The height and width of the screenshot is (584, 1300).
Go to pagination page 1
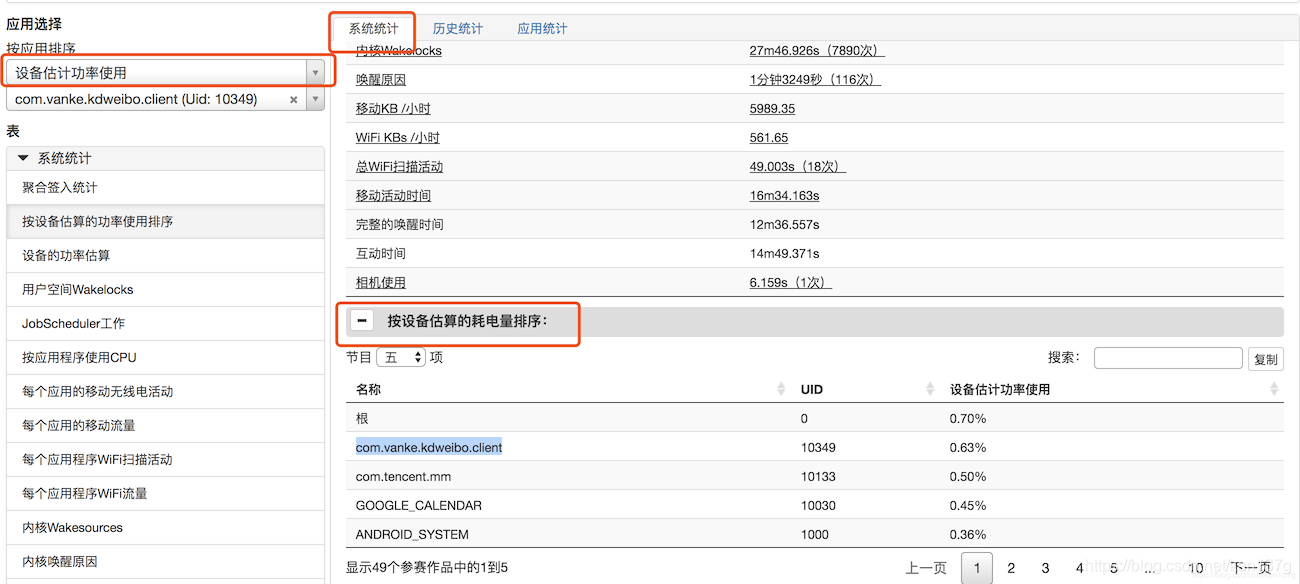(977, 568)
